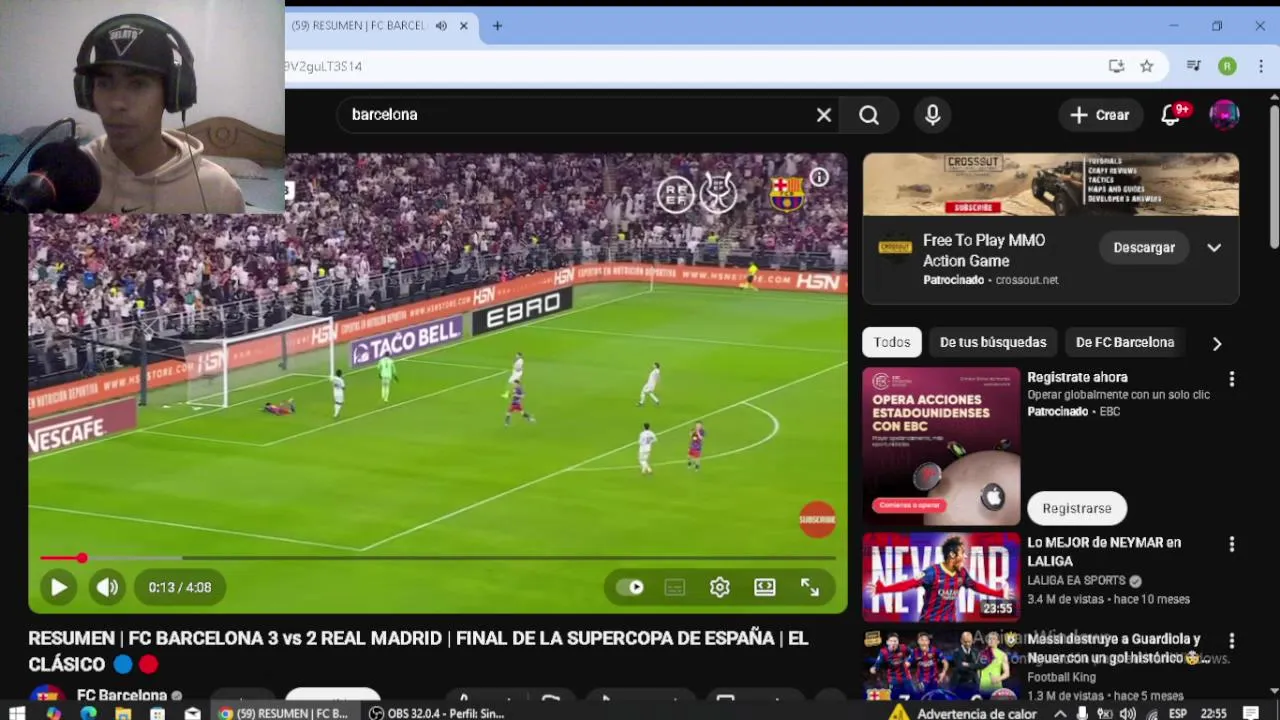Open ESP language input selector
This screenshot has width=1280, height=720.
1180,713
